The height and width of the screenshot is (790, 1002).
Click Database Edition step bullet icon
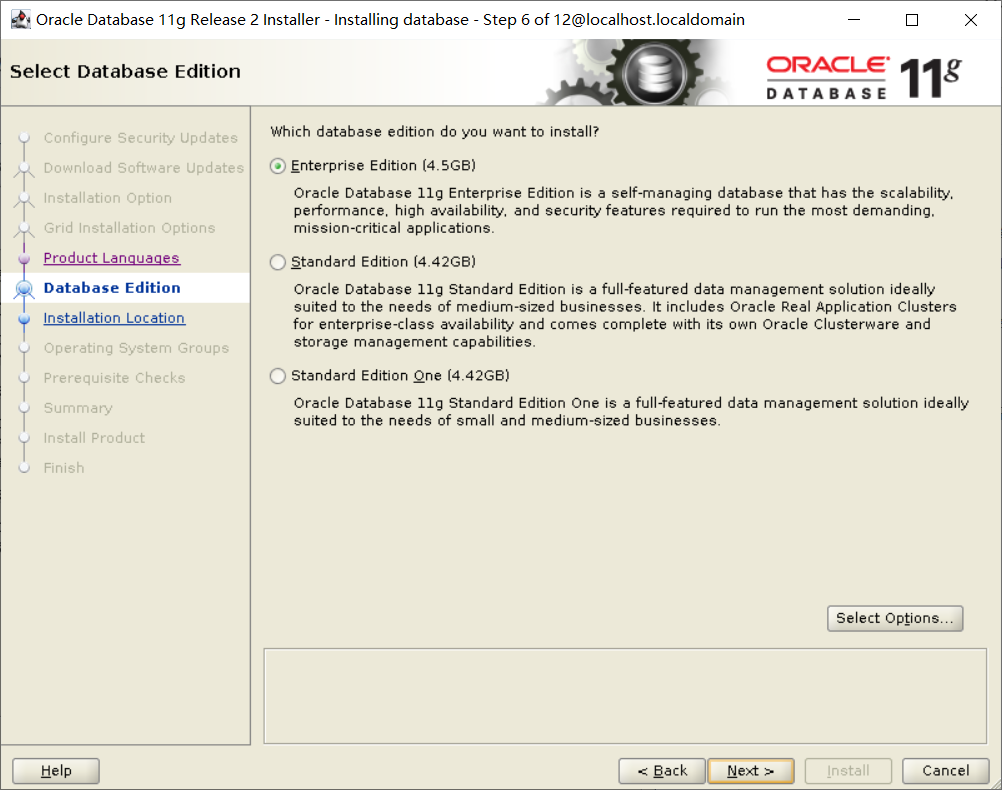click(x=24, y=289)
